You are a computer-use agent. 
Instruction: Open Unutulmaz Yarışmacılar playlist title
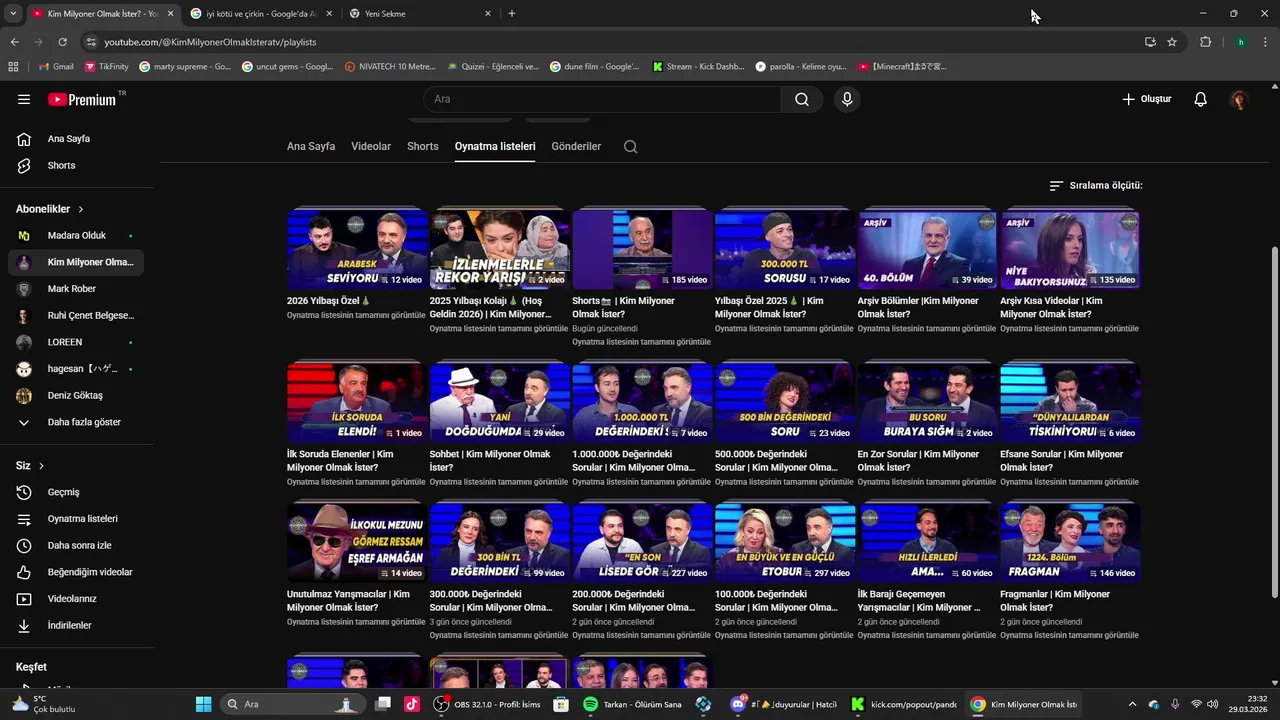[348, 601]
